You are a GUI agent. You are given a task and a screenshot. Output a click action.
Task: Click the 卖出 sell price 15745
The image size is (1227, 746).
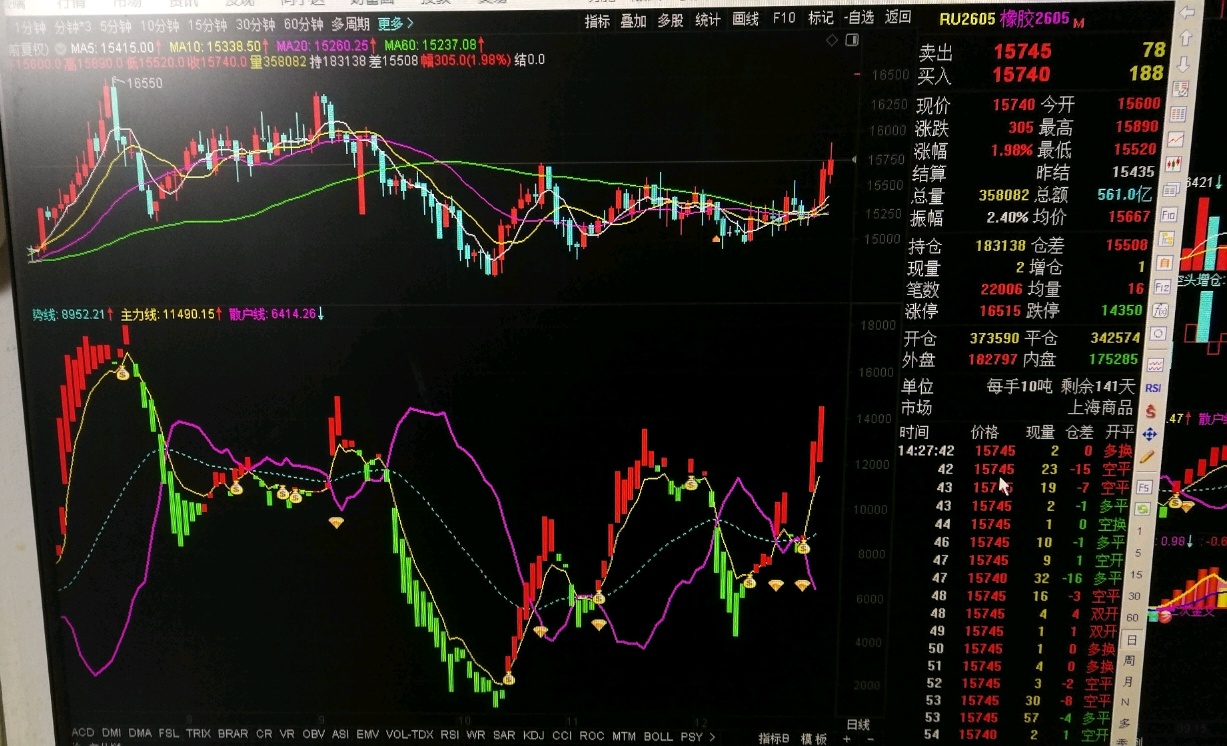(x=1021, y=51)
